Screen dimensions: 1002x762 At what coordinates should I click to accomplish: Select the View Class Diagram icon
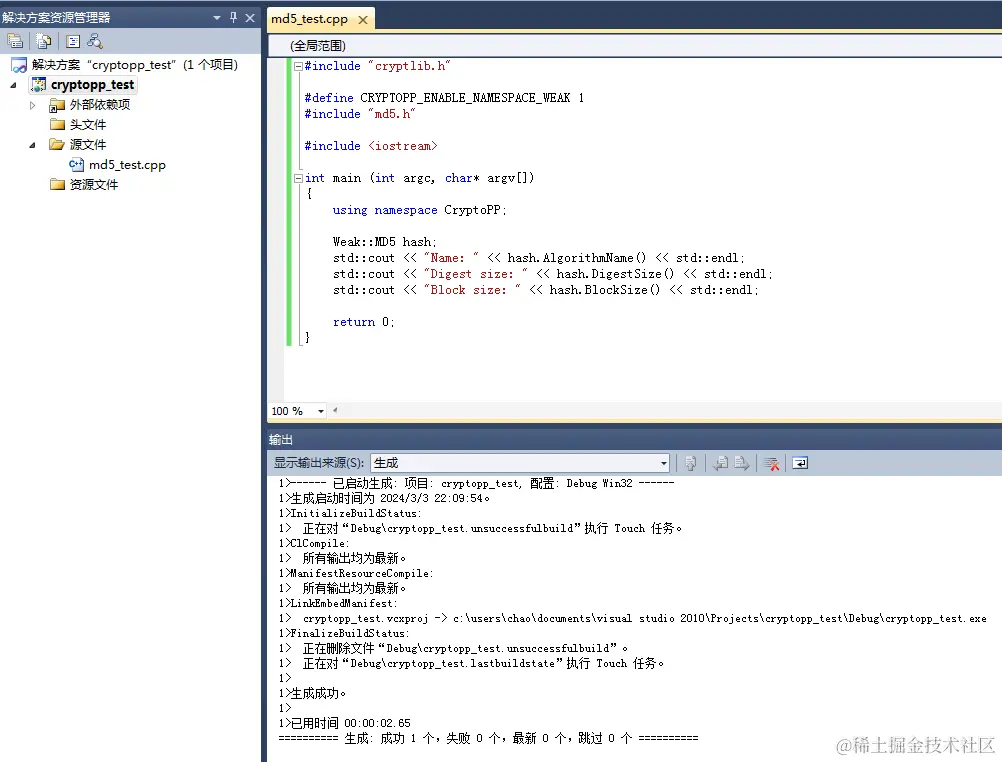pyautogui.click(x=93, y=42)
